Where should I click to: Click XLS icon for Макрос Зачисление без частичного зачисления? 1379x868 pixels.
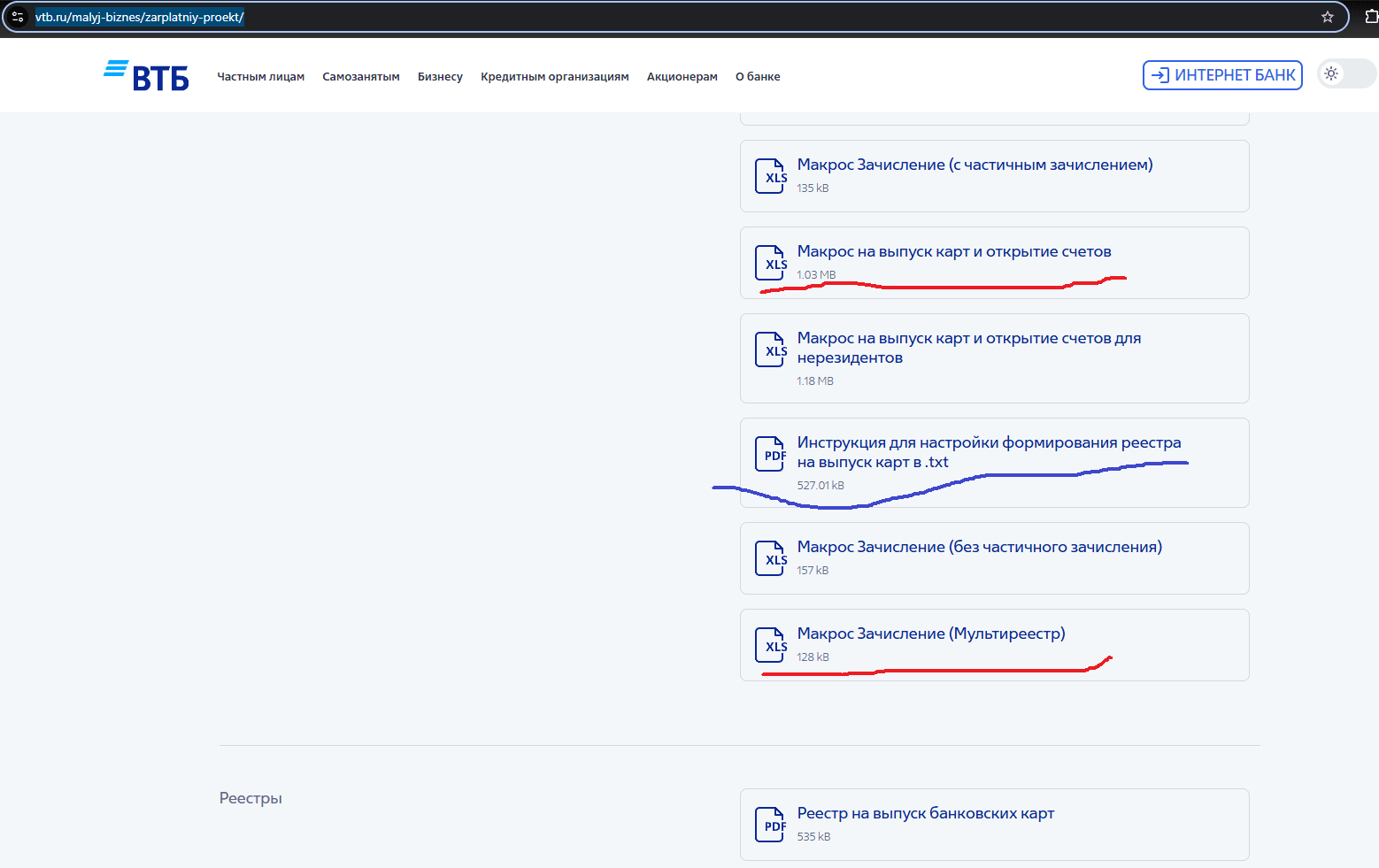pos(770,558)
